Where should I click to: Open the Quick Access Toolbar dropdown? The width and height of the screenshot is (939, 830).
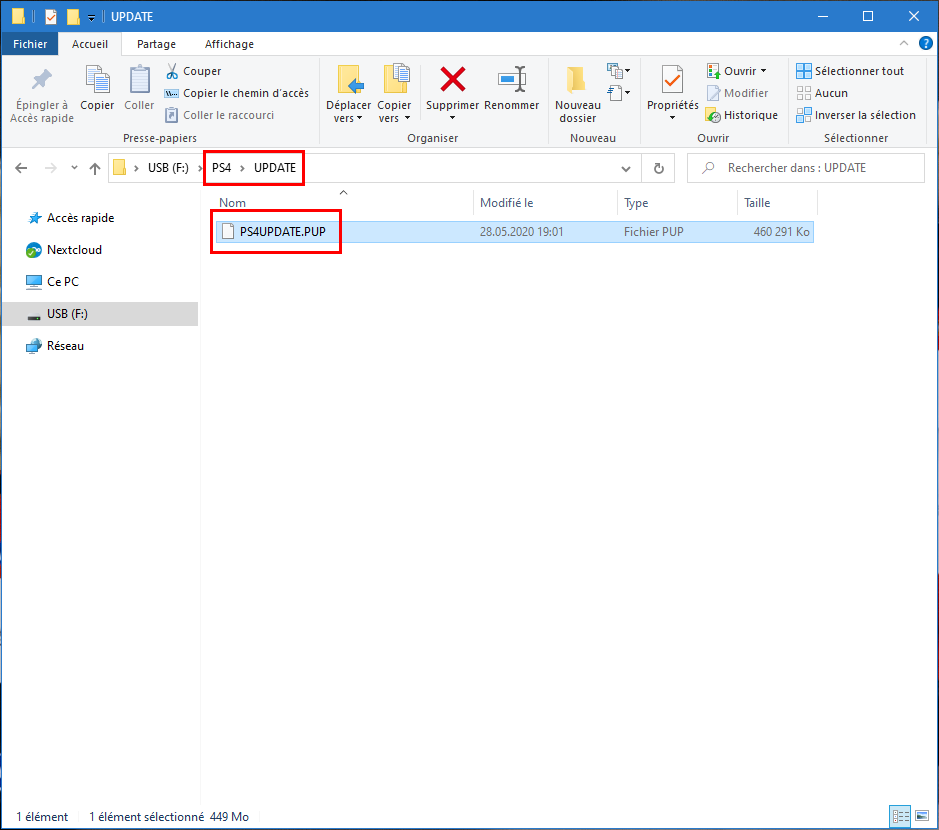click(92, 18)
